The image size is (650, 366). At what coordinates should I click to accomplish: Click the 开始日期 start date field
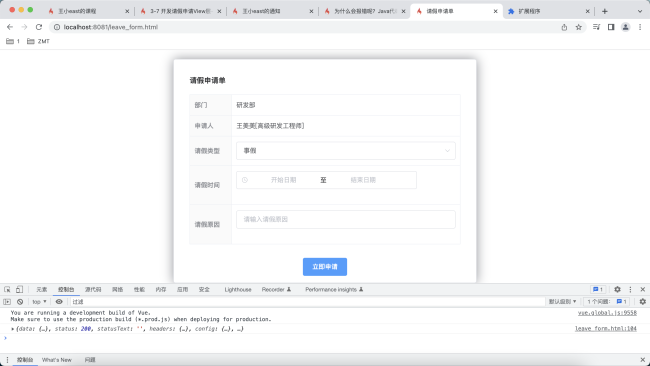coord(284,180)
